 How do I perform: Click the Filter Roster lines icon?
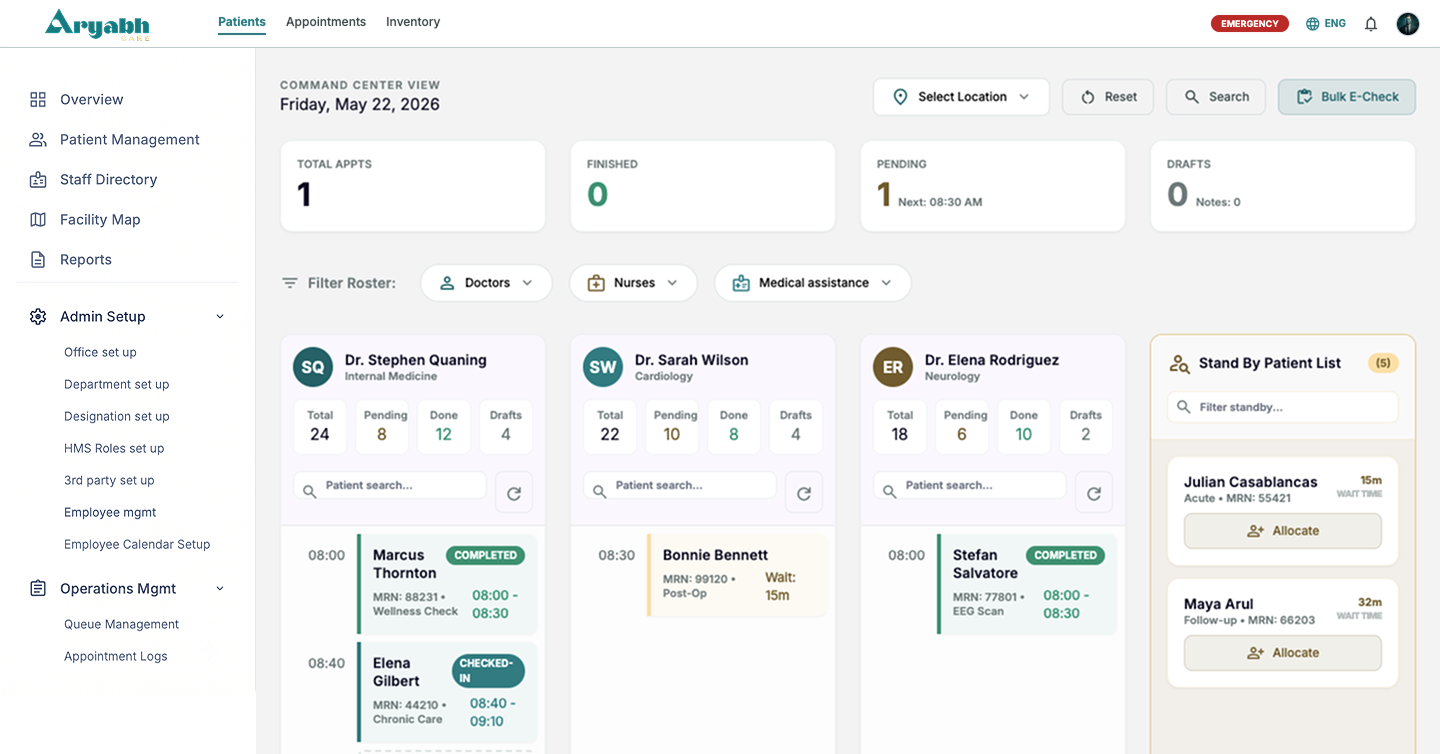tap(290, 283)
